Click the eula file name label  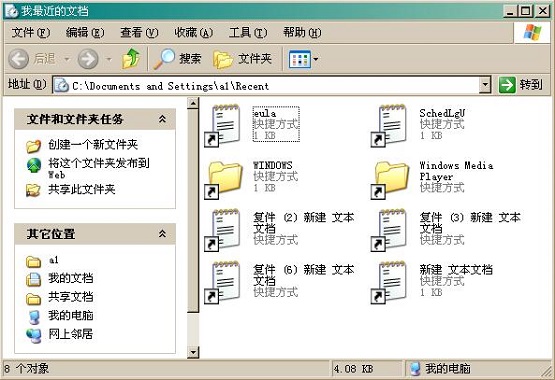click(x=265, y=113)
